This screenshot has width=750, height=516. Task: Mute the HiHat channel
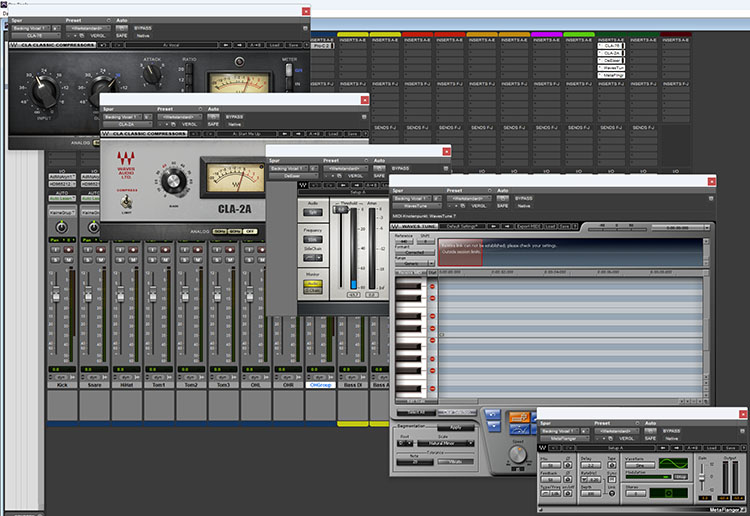pos(133,260)
